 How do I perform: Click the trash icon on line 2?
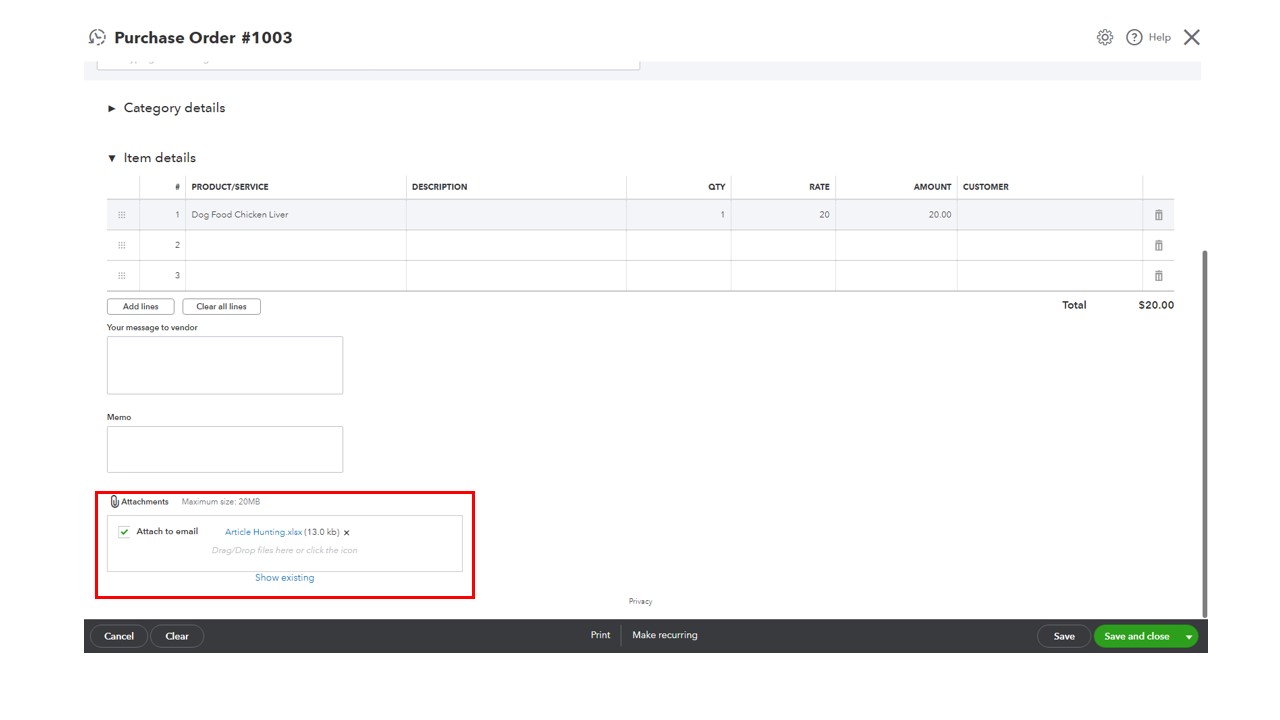pos(1159,244)
